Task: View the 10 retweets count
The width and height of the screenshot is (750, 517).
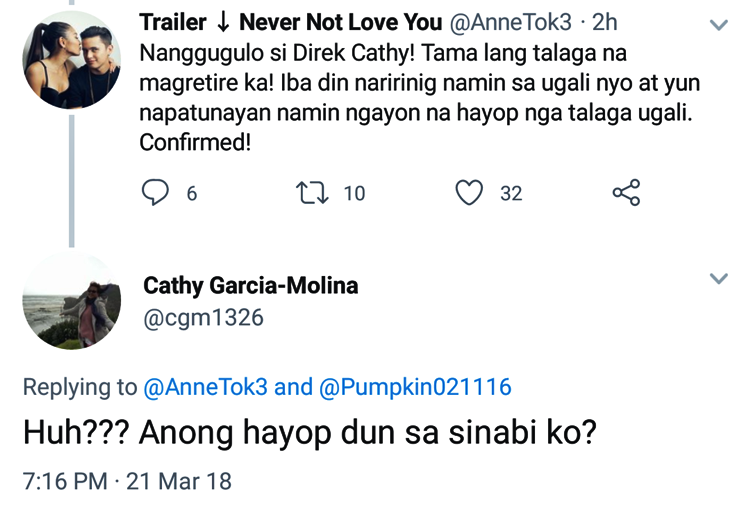Action: (x=354, y=193)
